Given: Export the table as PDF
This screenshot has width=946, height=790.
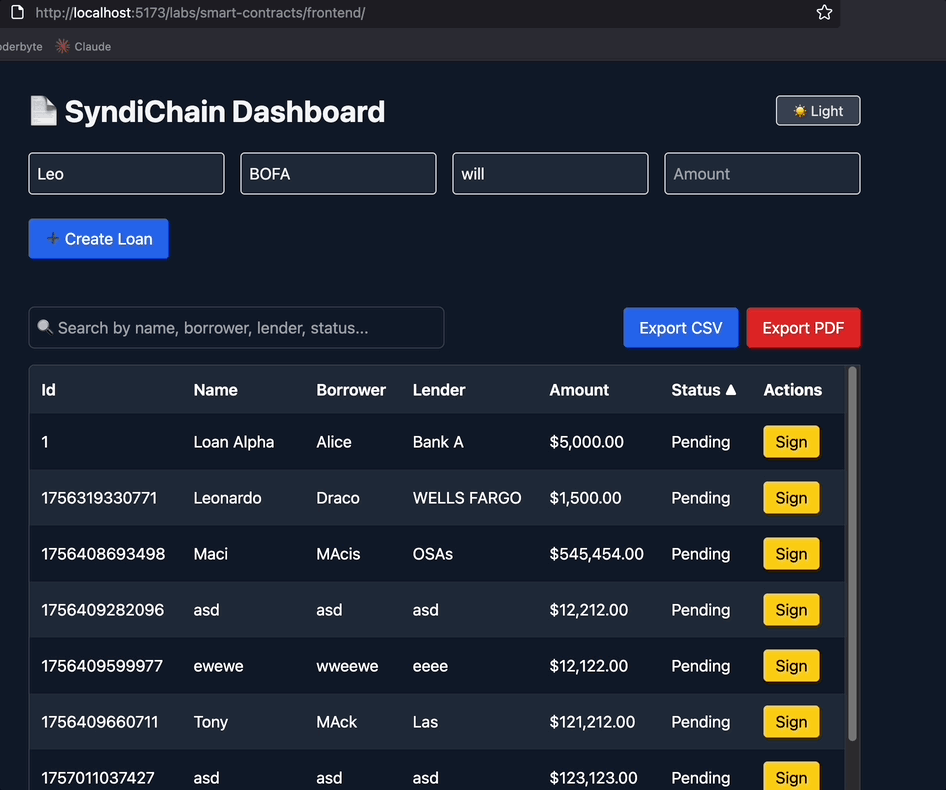Looking at the screenshot, I should click(803, 328).
